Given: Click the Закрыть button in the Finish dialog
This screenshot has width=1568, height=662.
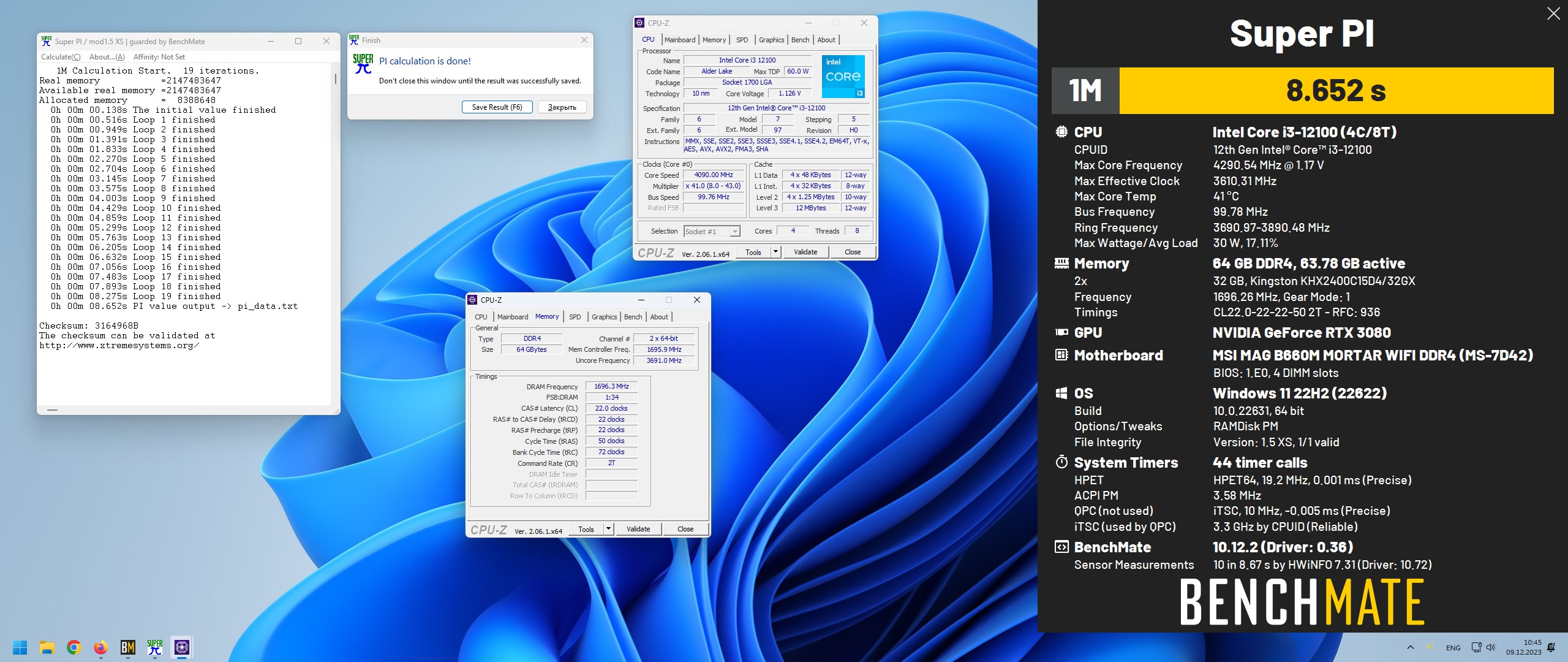Looking at the screenshot, I should pyautogui.click(x=562, y=107).
